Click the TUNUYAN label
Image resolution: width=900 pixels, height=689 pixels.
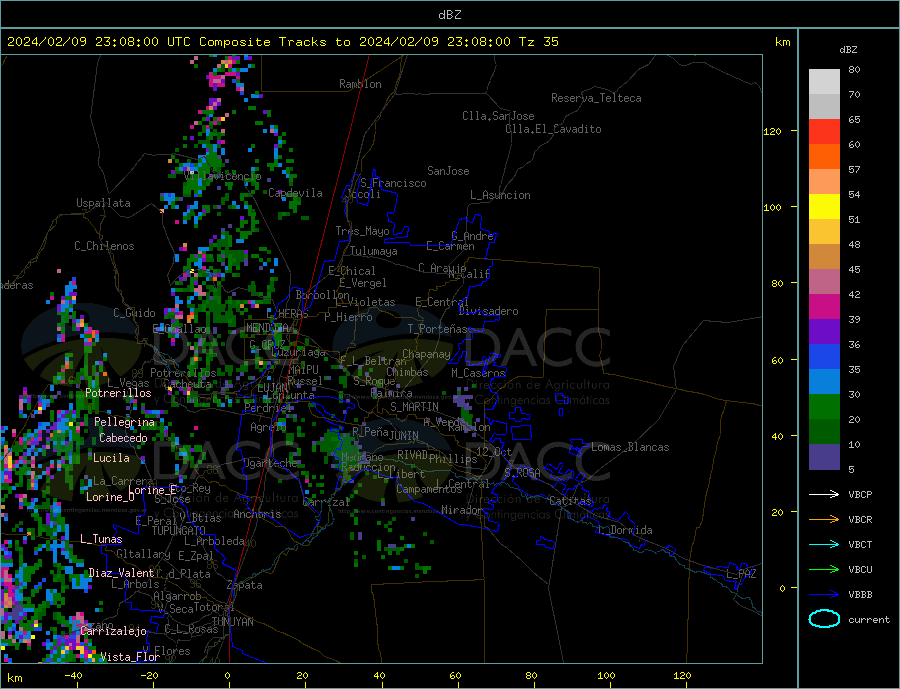[x=232, y=622]
